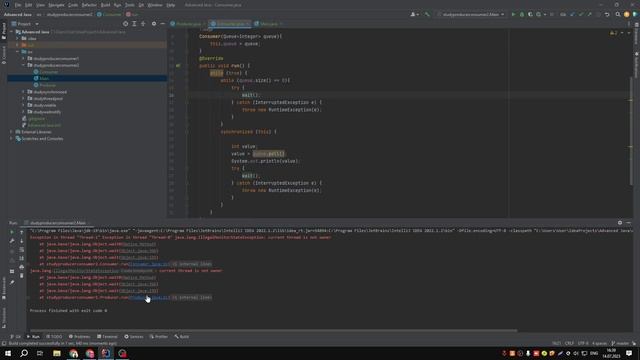The width and height of the screenshot is (640, 360).
Task: Open the Producer.java link in stack trace
Action: 148,298
